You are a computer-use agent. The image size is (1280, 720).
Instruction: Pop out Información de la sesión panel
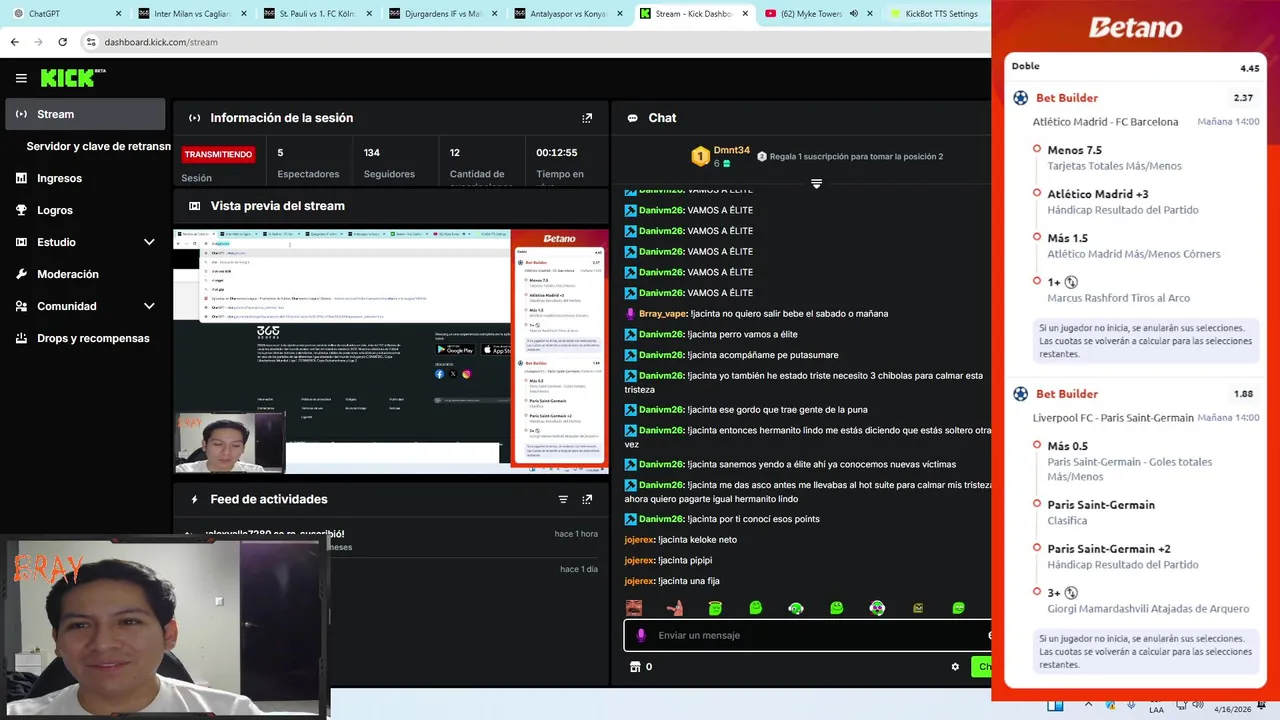tap(587, 118)
